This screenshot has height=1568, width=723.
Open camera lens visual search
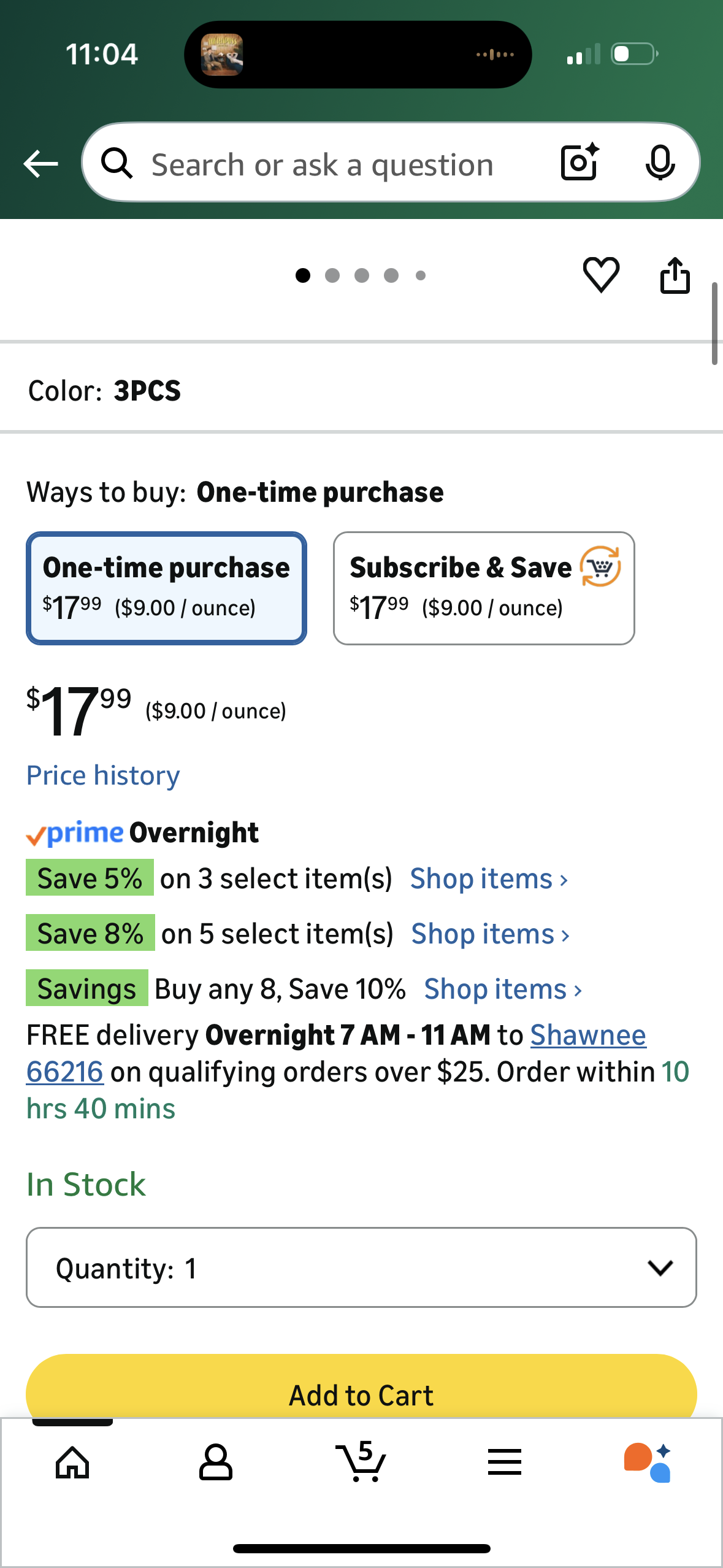[580, 163]
